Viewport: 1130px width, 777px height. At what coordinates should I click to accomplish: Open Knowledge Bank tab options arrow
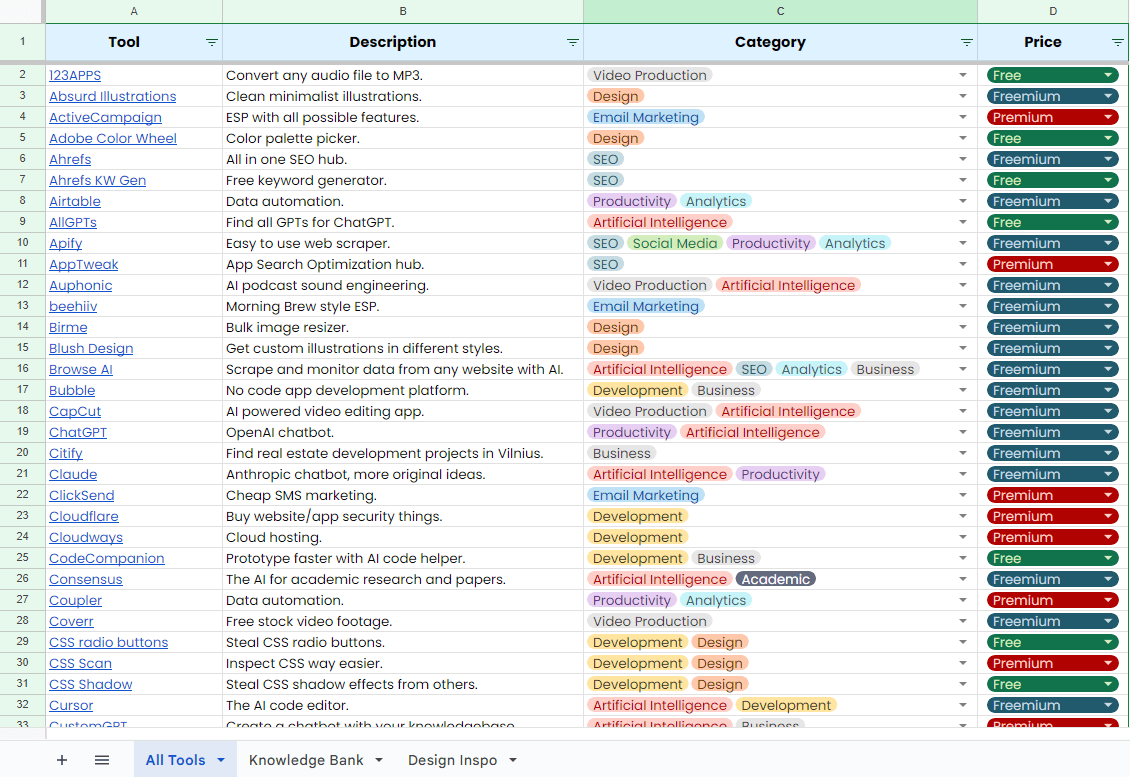[x=379, y=760]
